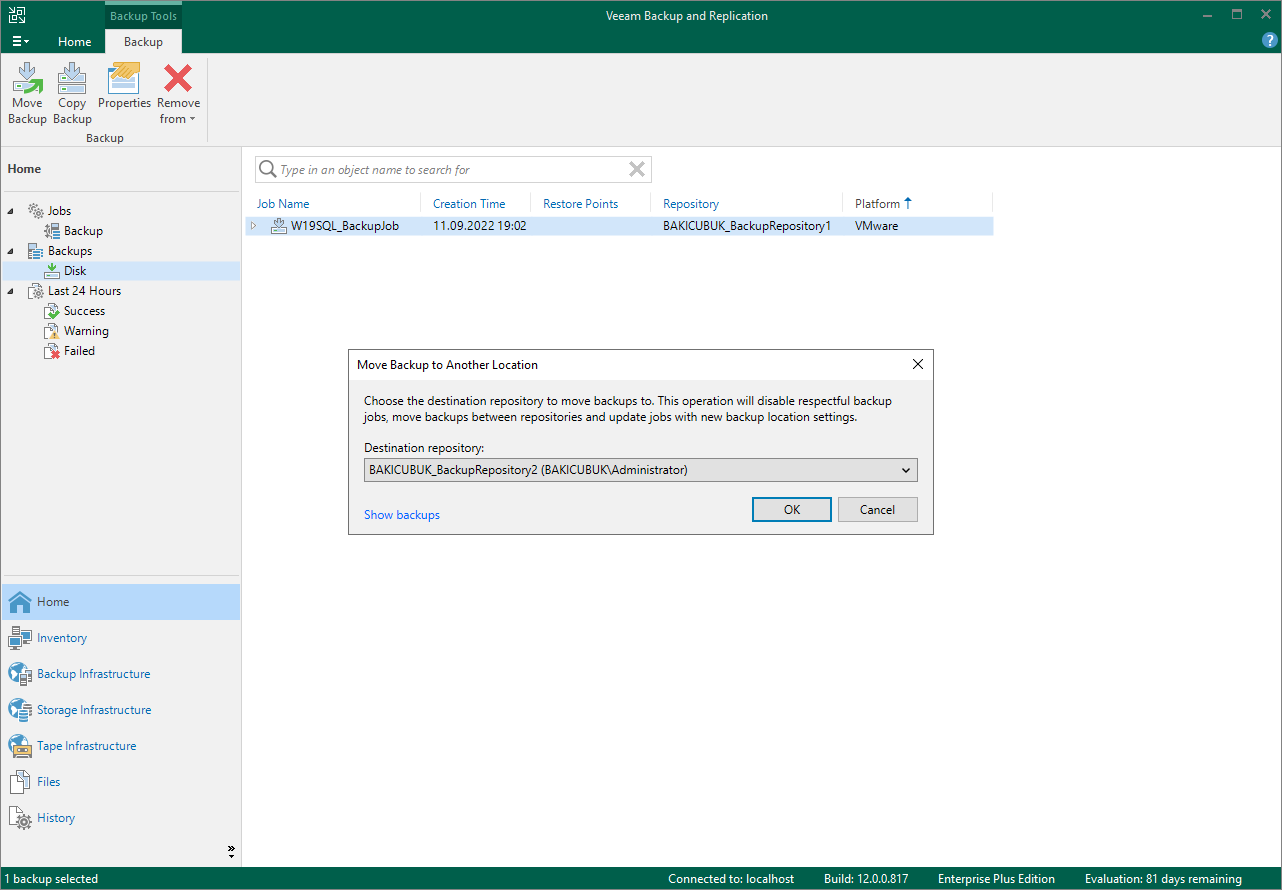
Task: Sort by Platform column header
Action: click(x=878, y=204)
